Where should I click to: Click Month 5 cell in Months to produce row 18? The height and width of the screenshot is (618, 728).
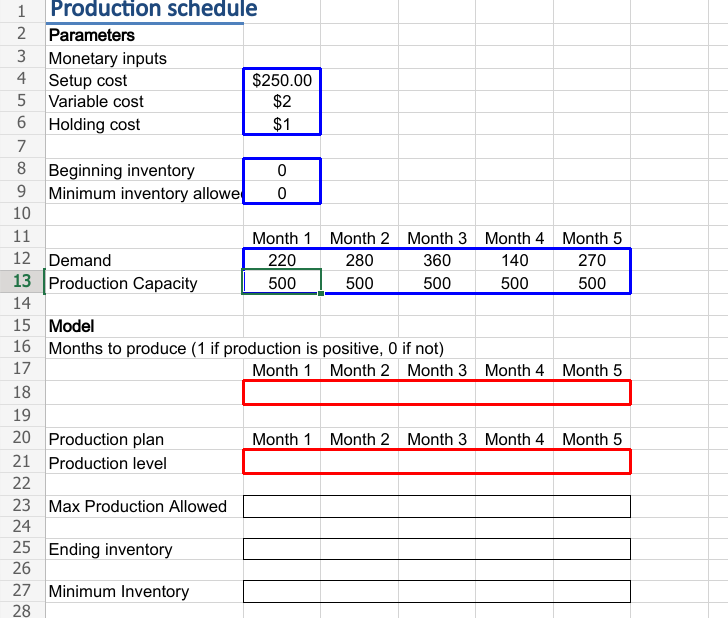(x=592, y=392)
